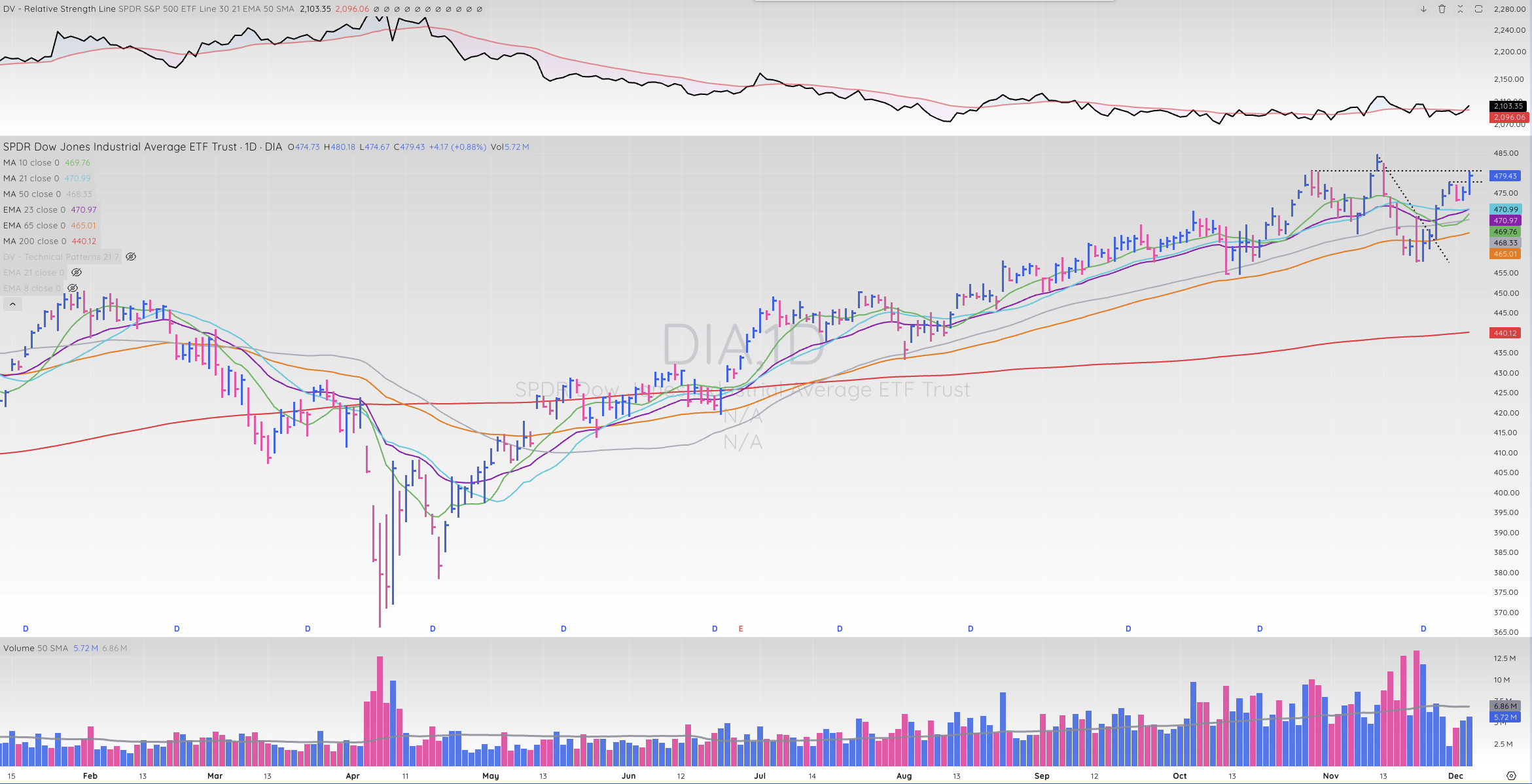Collapse the Relative Strength pane
1532x784 pixels.
1460,9
